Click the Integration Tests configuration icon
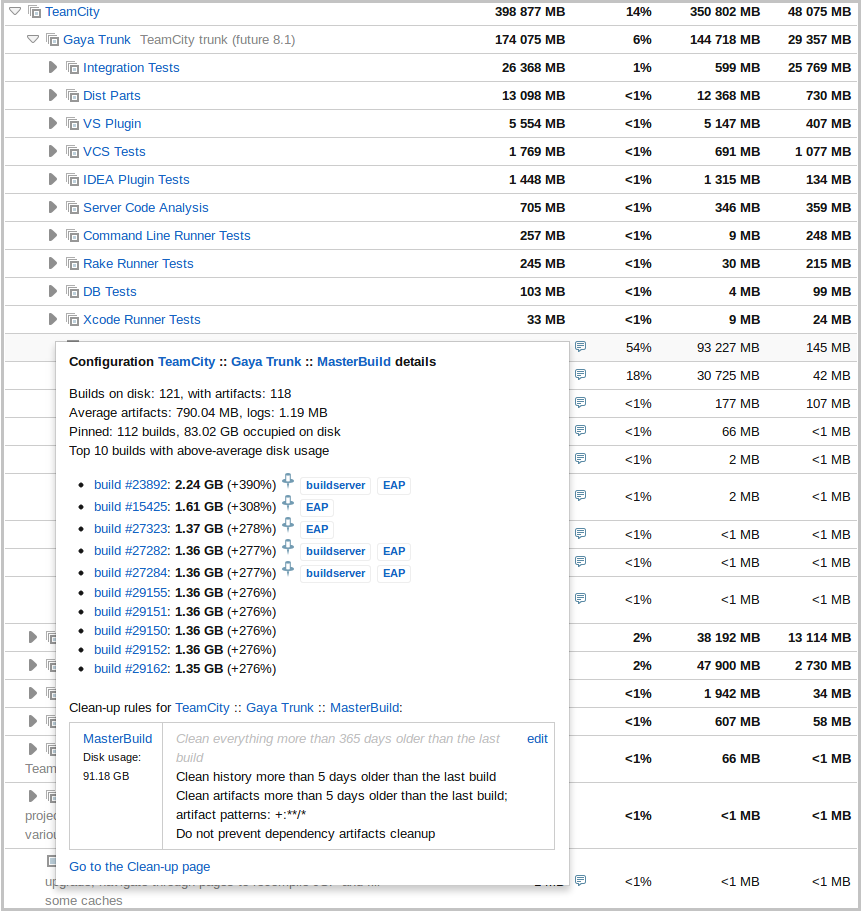Image resolution: width=862 pixels, height=914 pixels. pyautogui.click(x=72, y=67)
